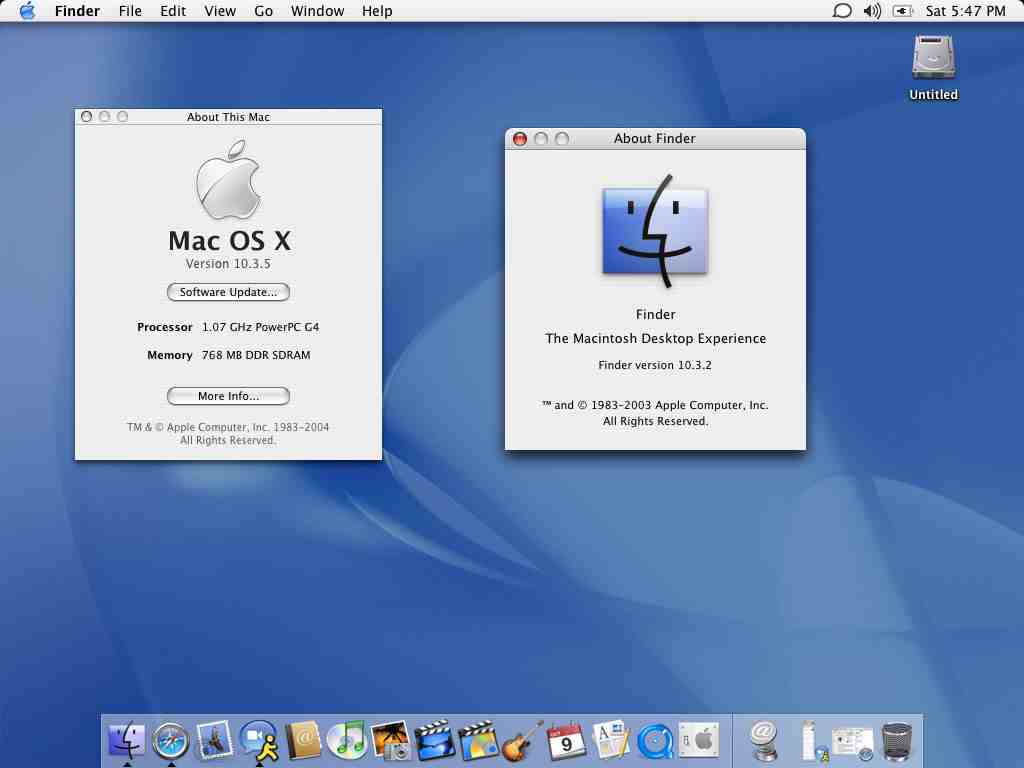Open the Trash in the Dock
Screen dimensions: 1024x768
coord(897,741)
